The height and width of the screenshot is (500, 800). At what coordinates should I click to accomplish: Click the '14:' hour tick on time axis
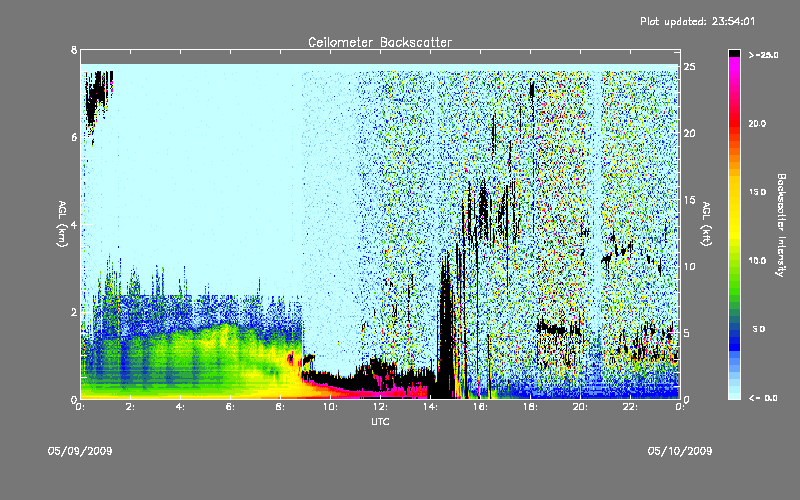(x=430, y=407)
